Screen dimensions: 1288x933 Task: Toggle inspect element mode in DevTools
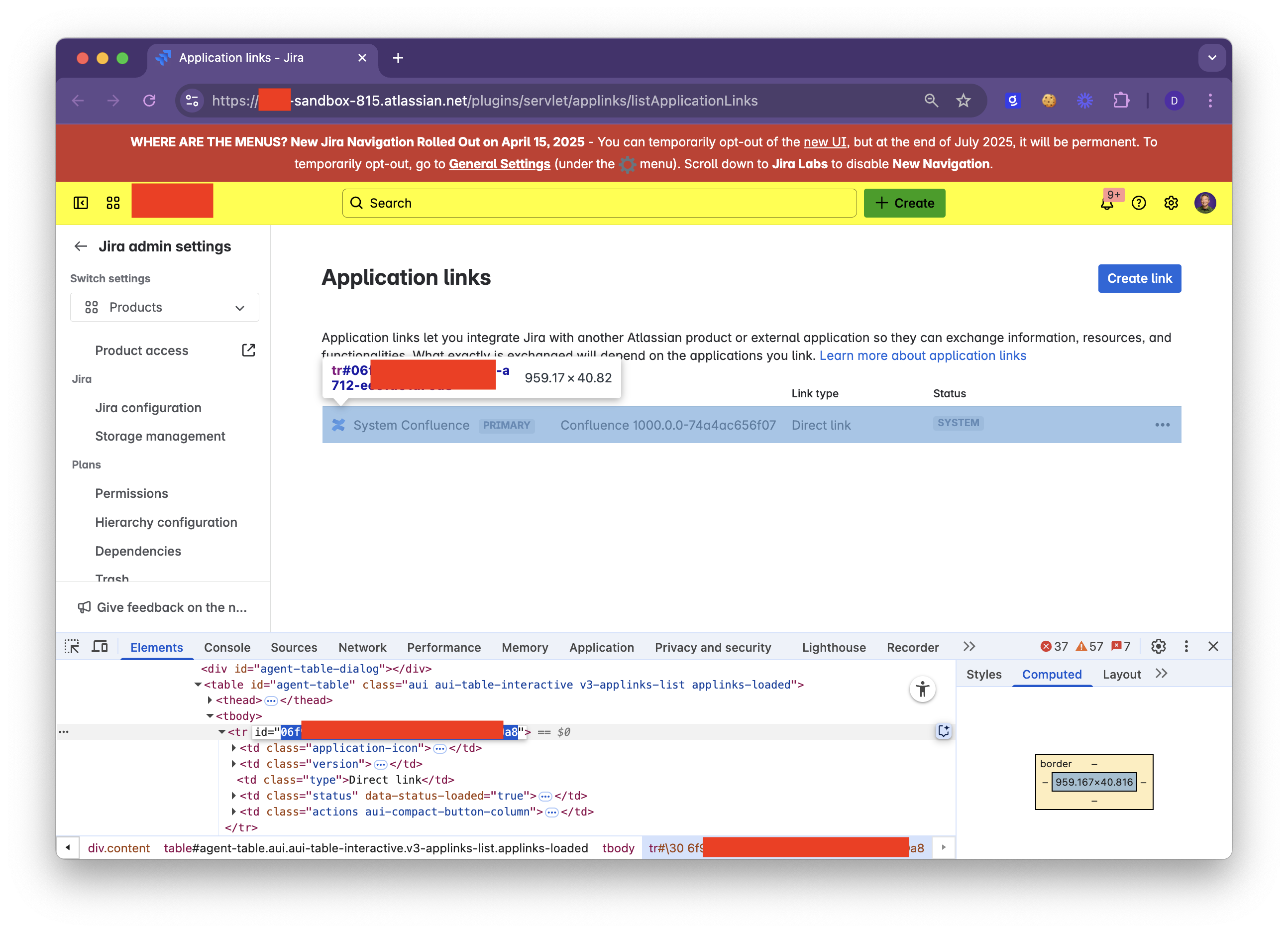point(72,647)
